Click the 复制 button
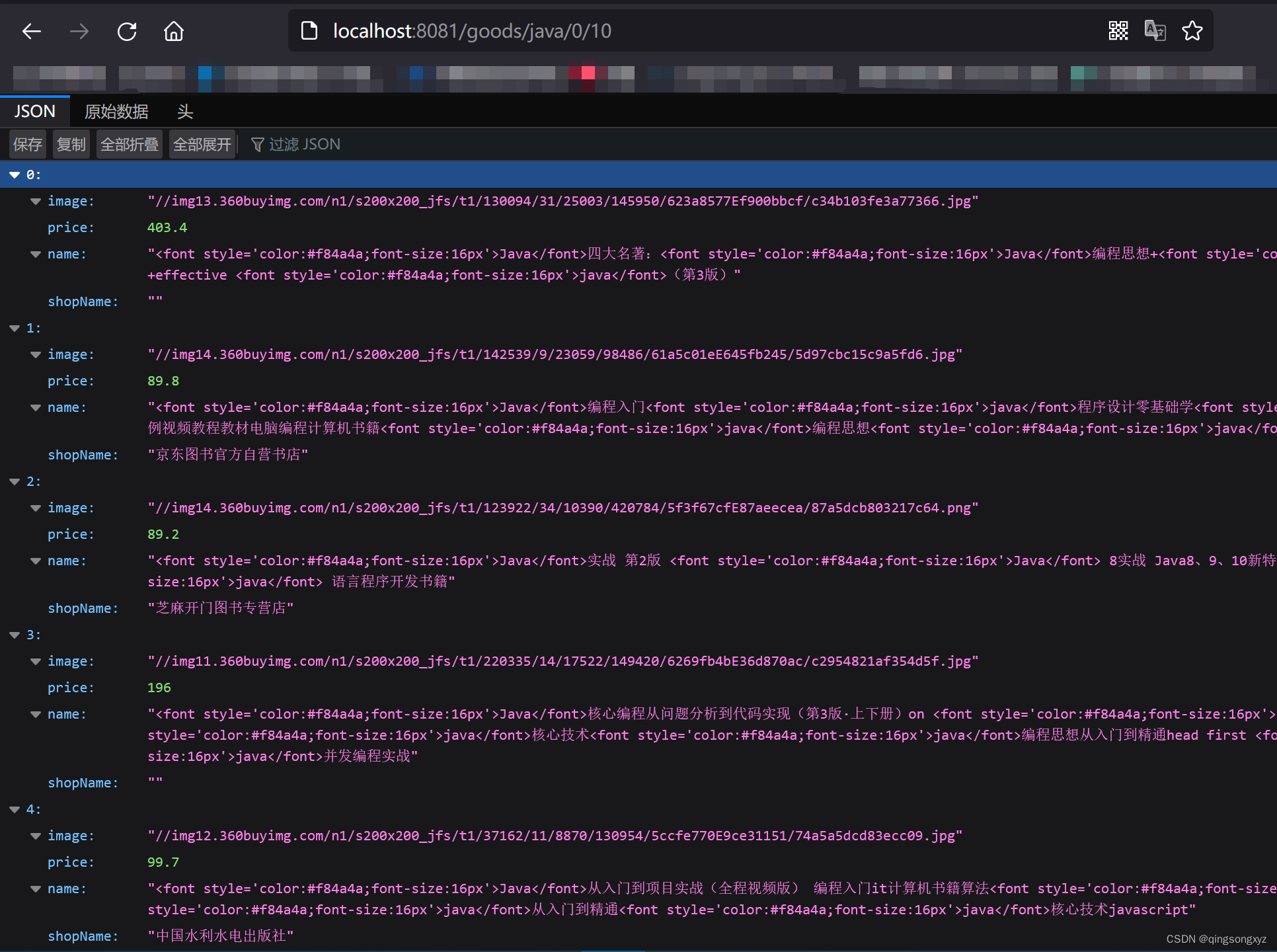The width and height of the screenshot is (1277, 952). (x=71, y=144)
